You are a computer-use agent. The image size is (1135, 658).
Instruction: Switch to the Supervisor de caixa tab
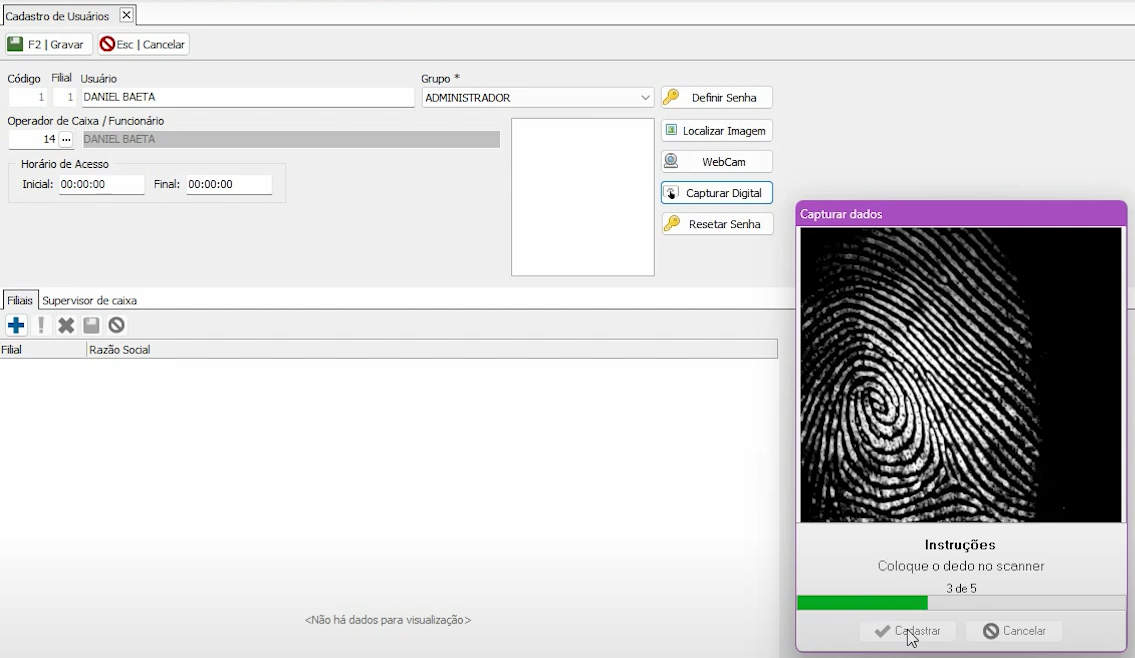tap(89, 300)
